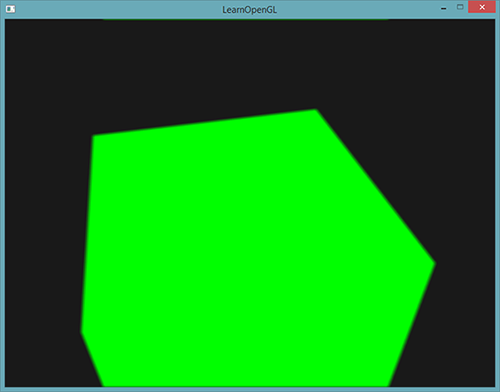Click the polygon's topmost vertex
This screenshot has height=392, width=500.
coord(315,110)
